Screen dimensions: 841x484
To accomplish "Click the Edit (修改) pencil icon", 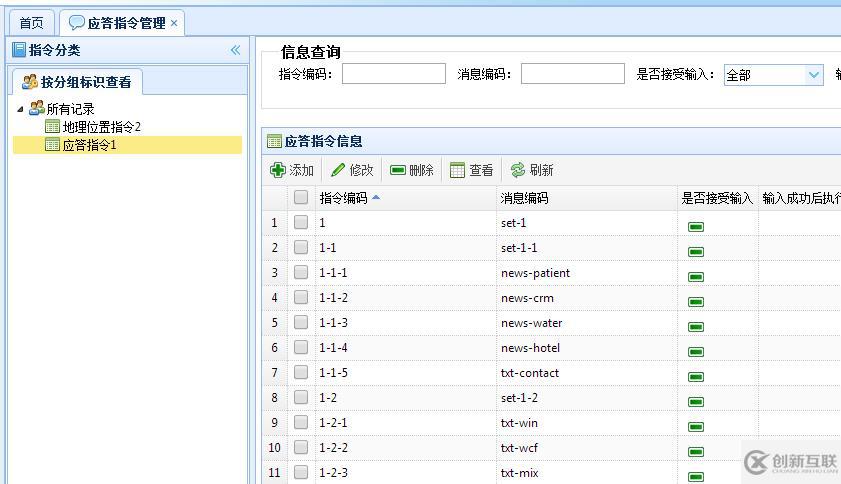I will pyautogui.click(x=338, y=170).
